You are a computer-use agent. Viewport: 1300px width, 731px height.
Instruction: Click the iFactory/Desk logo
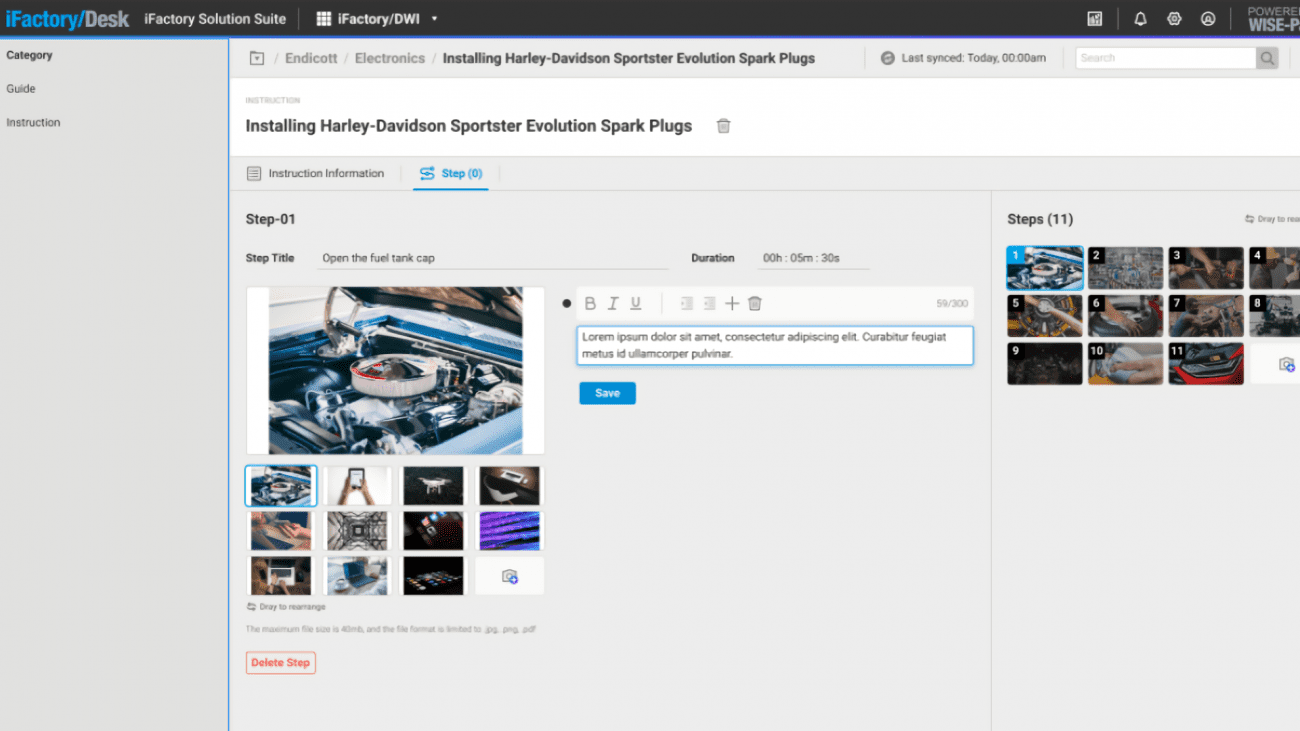[x=67, y=19]
